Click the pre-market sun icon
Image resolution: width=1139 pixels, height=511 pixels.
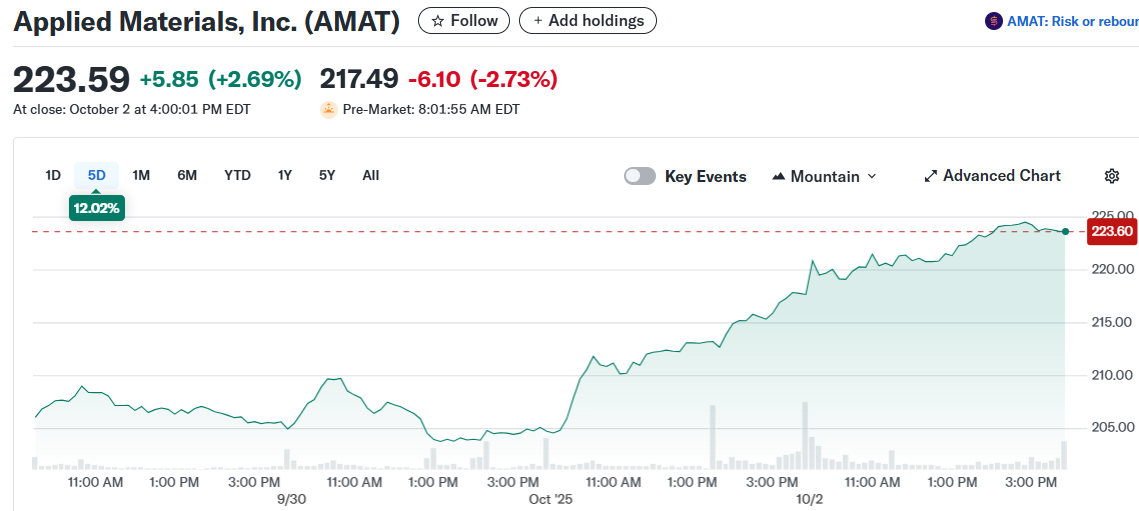[328, 110]
